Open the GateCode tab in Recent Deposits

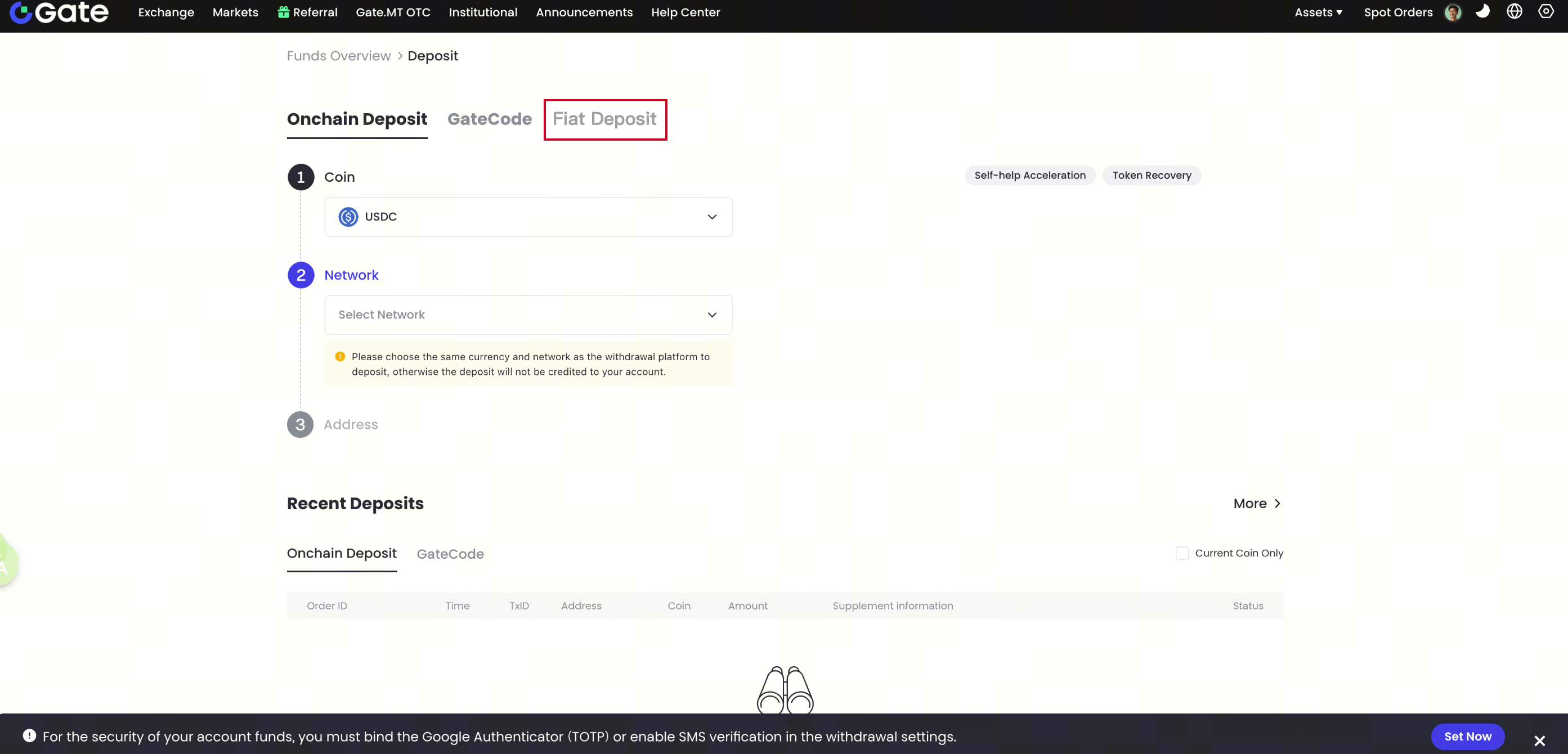pos(450,554)
